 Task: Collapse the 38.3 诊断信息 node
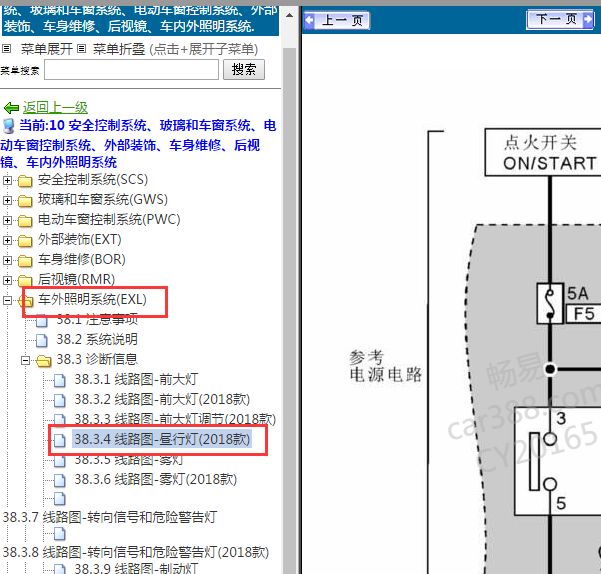(25, 360)
